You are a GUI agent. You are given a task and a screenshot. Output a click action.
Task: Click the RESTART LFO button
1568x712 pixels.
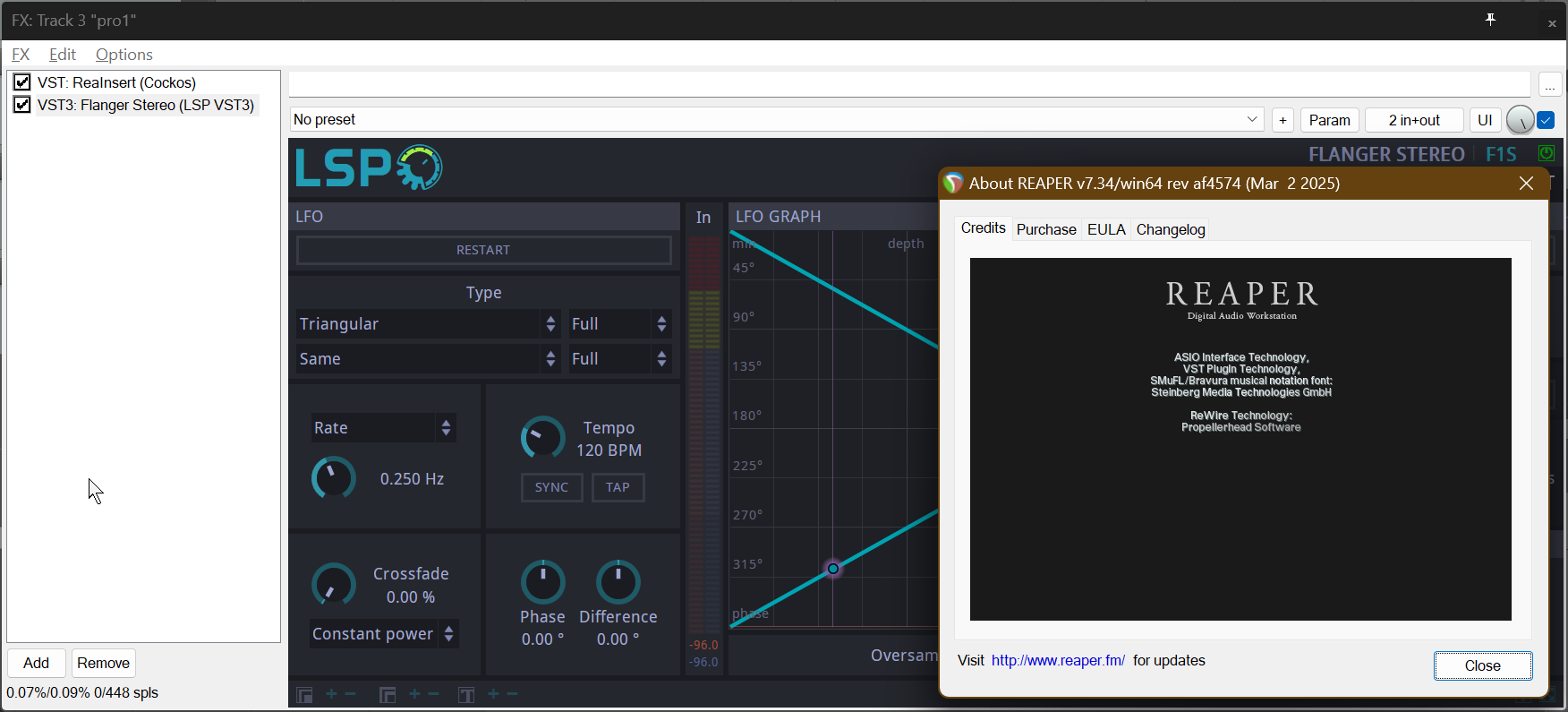click(x=483, y=250)
